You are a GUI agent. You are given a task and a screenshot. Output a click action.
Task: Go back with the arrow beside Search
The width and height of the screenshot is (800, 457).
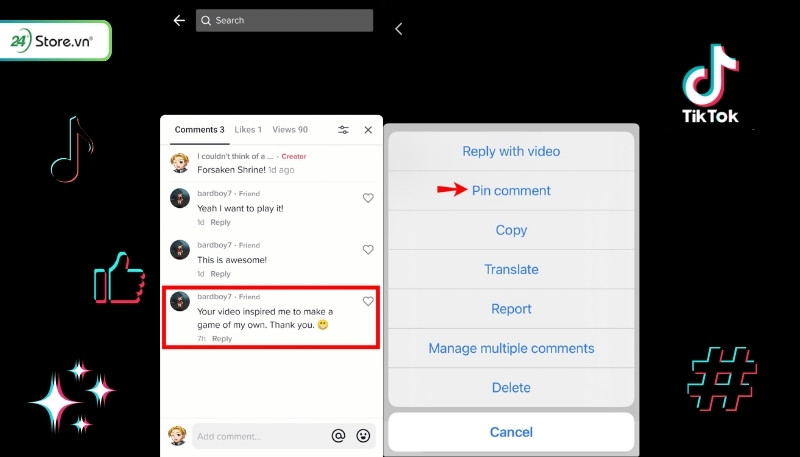pos(179,20)
